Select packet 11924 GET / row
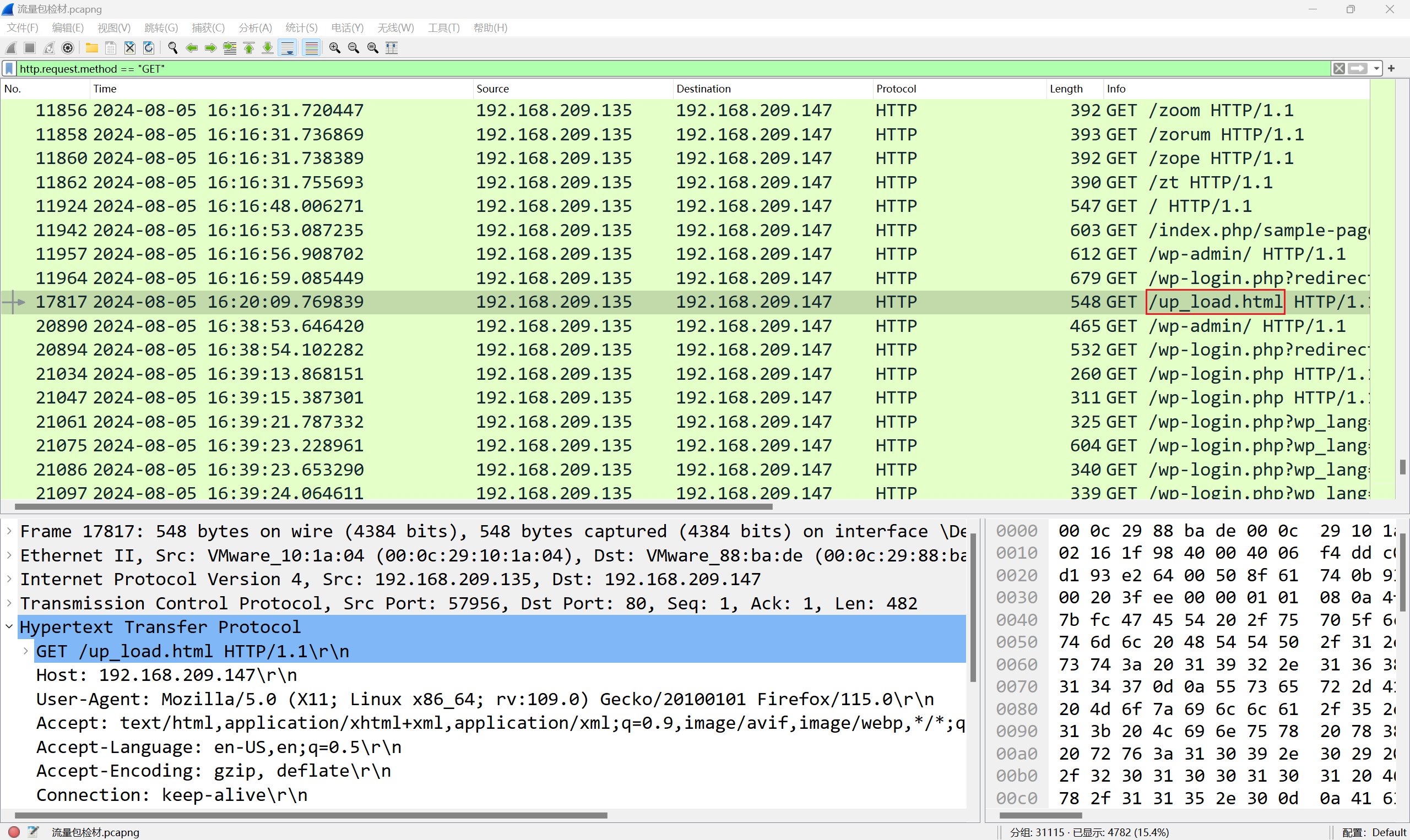1410x840 pixels. point(685,206)
